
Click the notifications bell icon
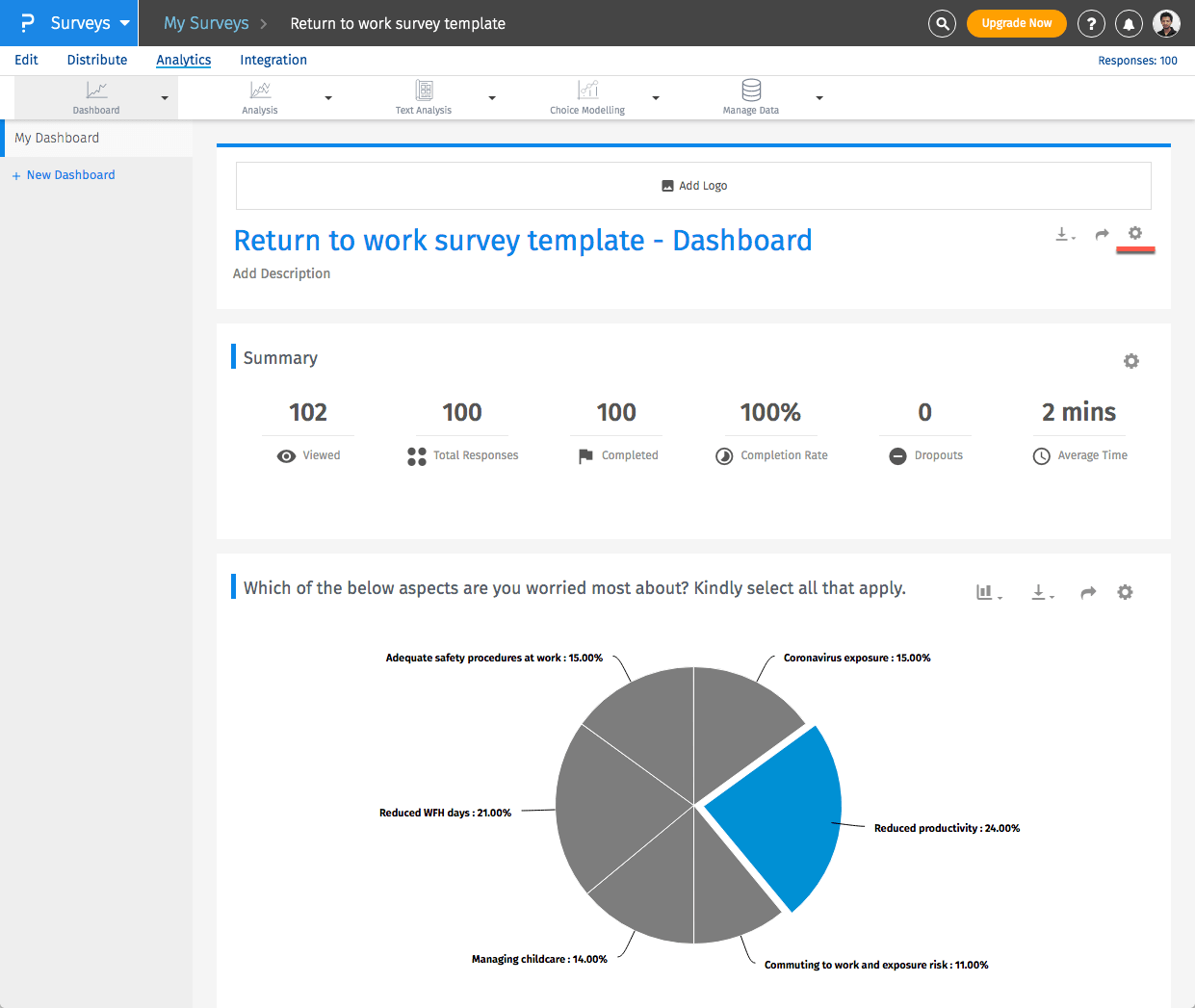point(1129,23)
